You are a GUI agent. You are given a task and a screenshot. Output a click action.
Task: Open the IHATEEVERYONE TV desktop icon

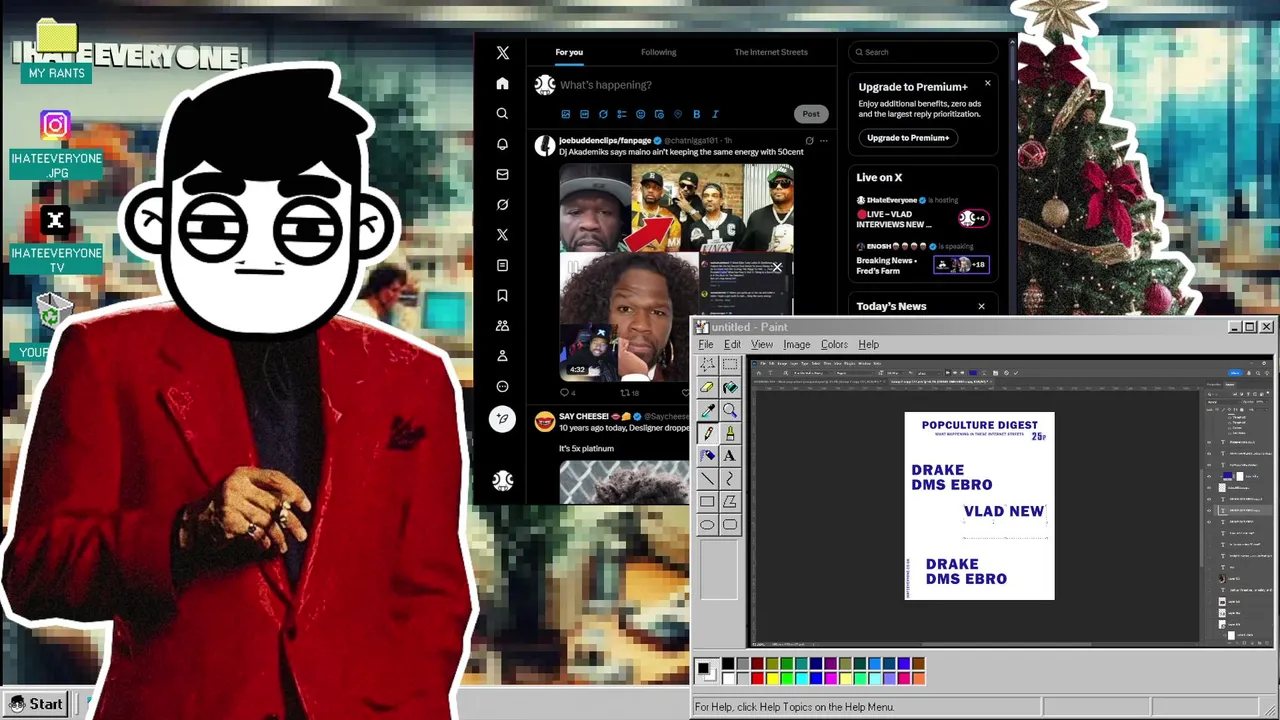[x=56, y=240]
